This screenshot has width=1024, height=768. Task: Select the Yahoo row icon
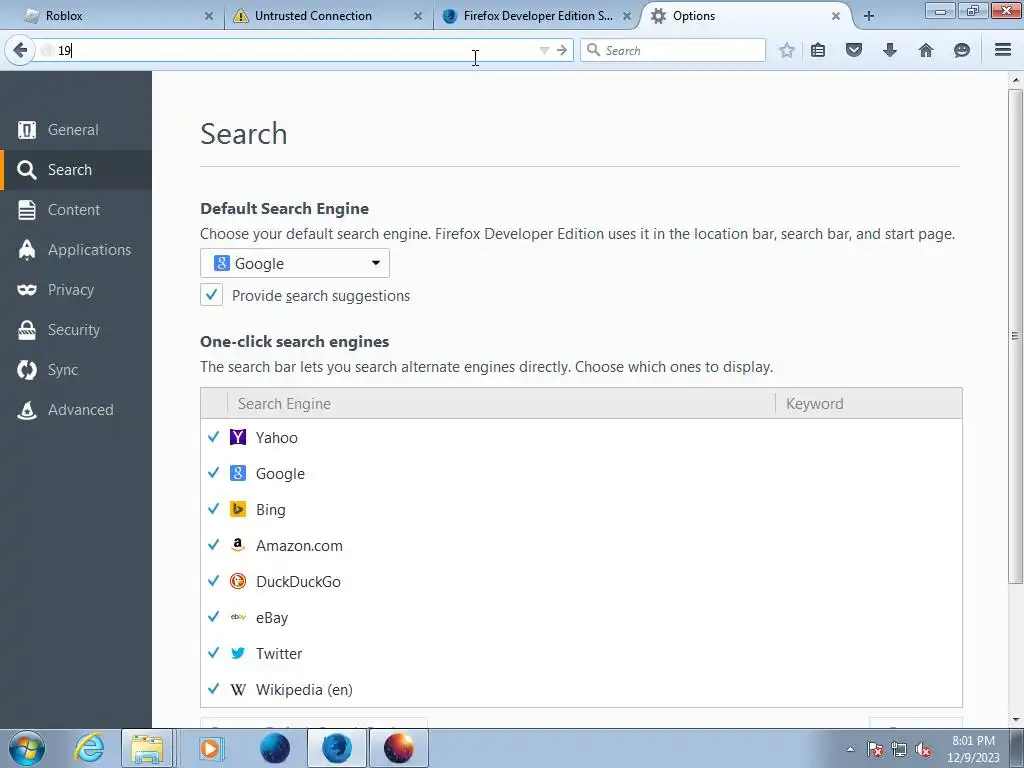(x=238, y=437)
